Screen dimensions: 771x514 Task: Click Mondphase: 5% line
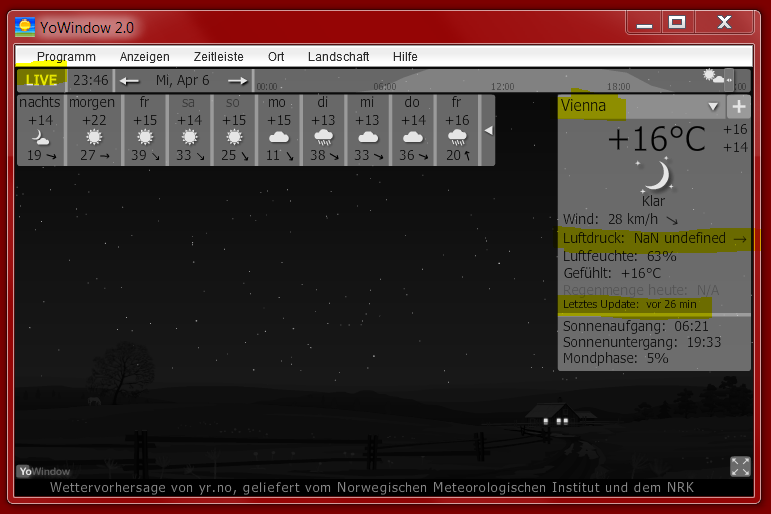[x=615, y=358]
